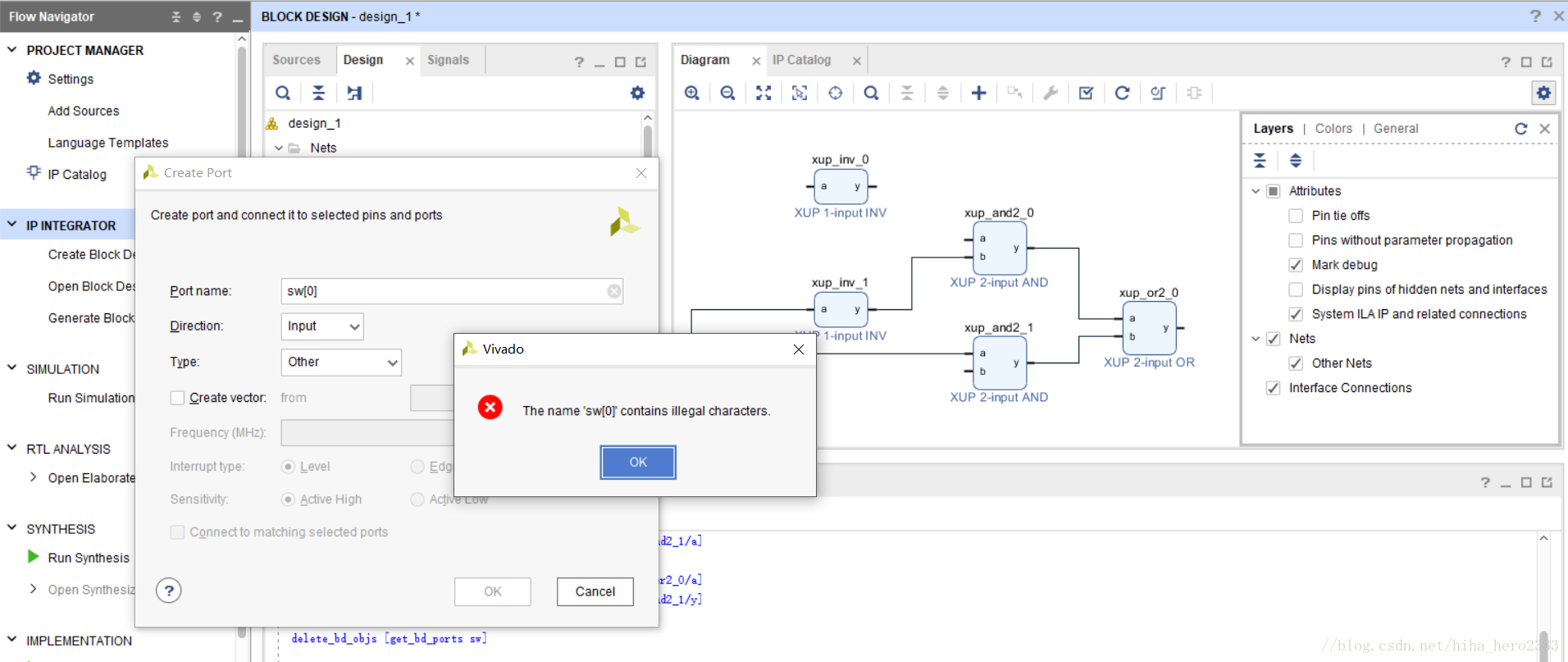
Task: Collapse the Nets group in Layers
Action: click(x=1256, y=339)
